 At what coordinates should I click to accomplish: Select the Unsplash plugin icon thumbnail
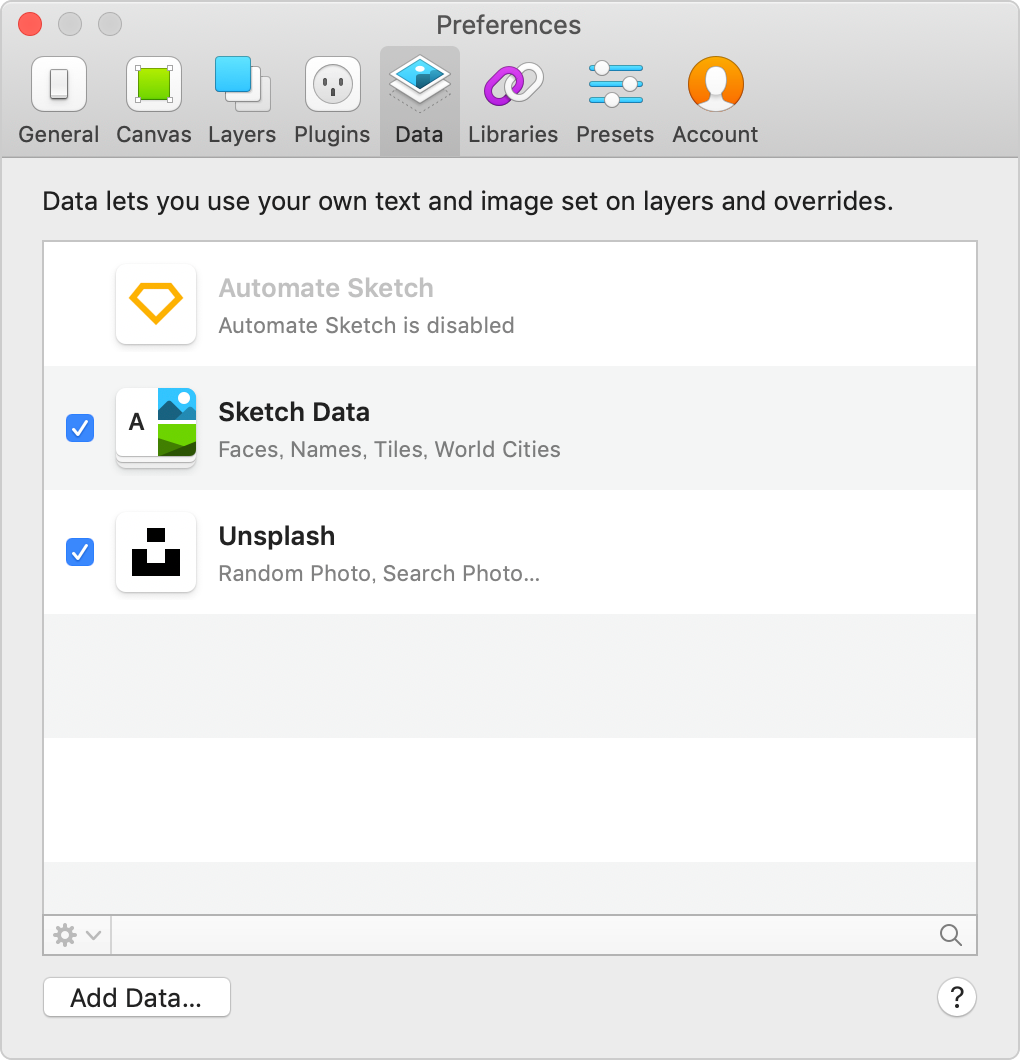pyautogui.click(x=156, y=552)
